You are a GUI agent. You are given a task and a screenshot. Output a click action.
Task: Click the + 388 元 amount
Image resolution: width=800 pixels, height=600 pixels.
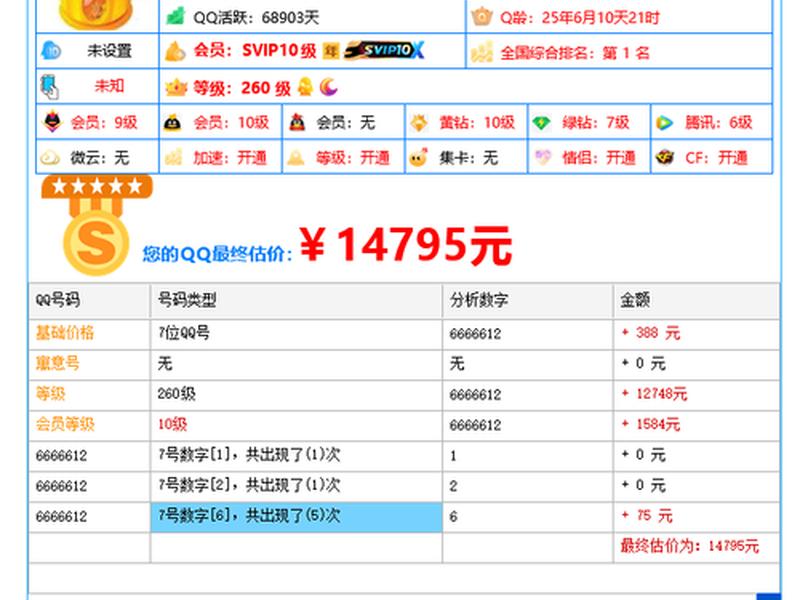[x=651, y=333]
